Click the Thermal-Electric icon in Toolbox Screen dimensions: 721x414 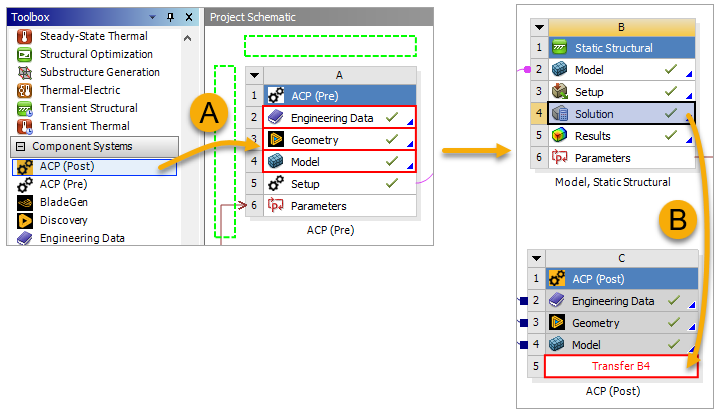click(x=24, y=90)
